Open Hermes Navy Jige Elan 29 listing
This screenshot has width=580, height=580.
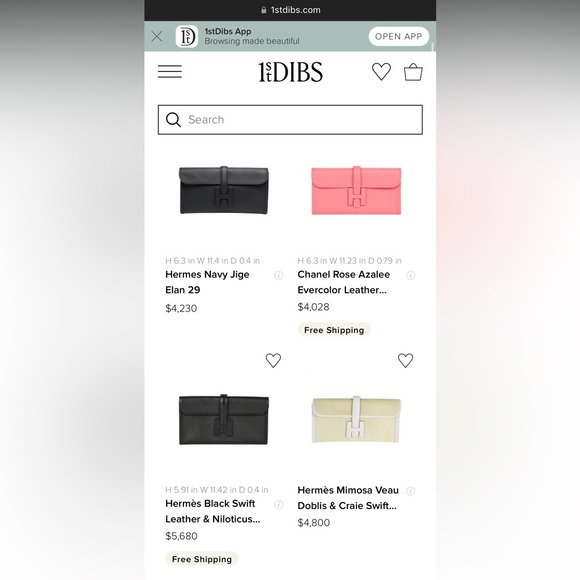coord(207,282)
